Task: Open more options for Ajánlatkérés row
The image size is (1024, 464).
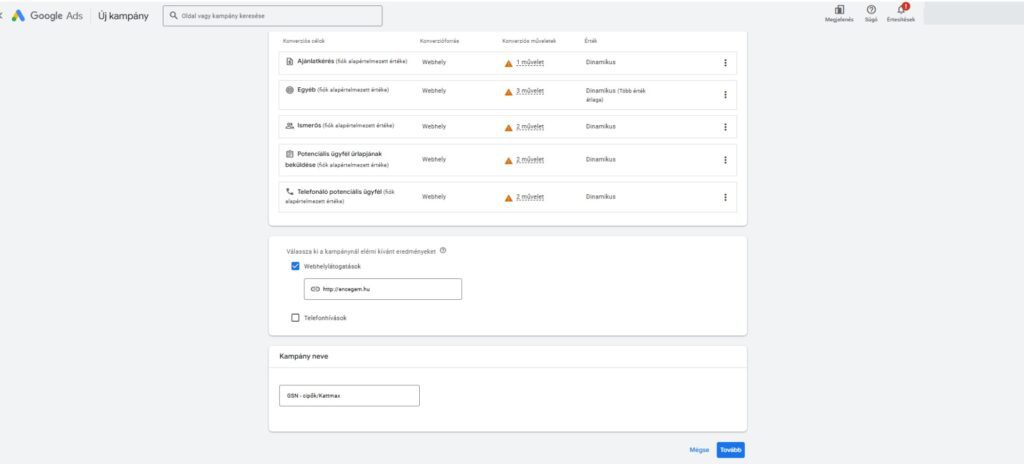Action: (x=725, y=63)
